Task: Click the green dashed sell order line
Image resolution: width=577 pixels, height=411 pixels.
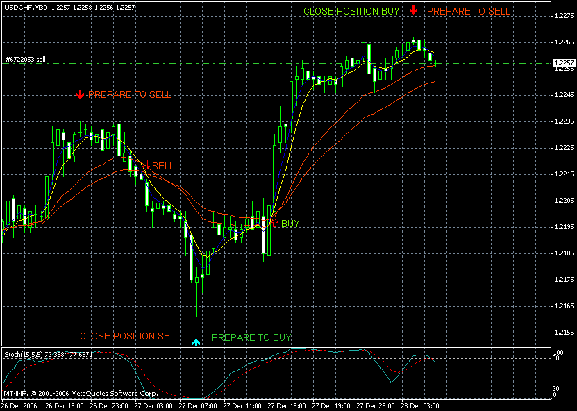Action: [x=276, y=64]
